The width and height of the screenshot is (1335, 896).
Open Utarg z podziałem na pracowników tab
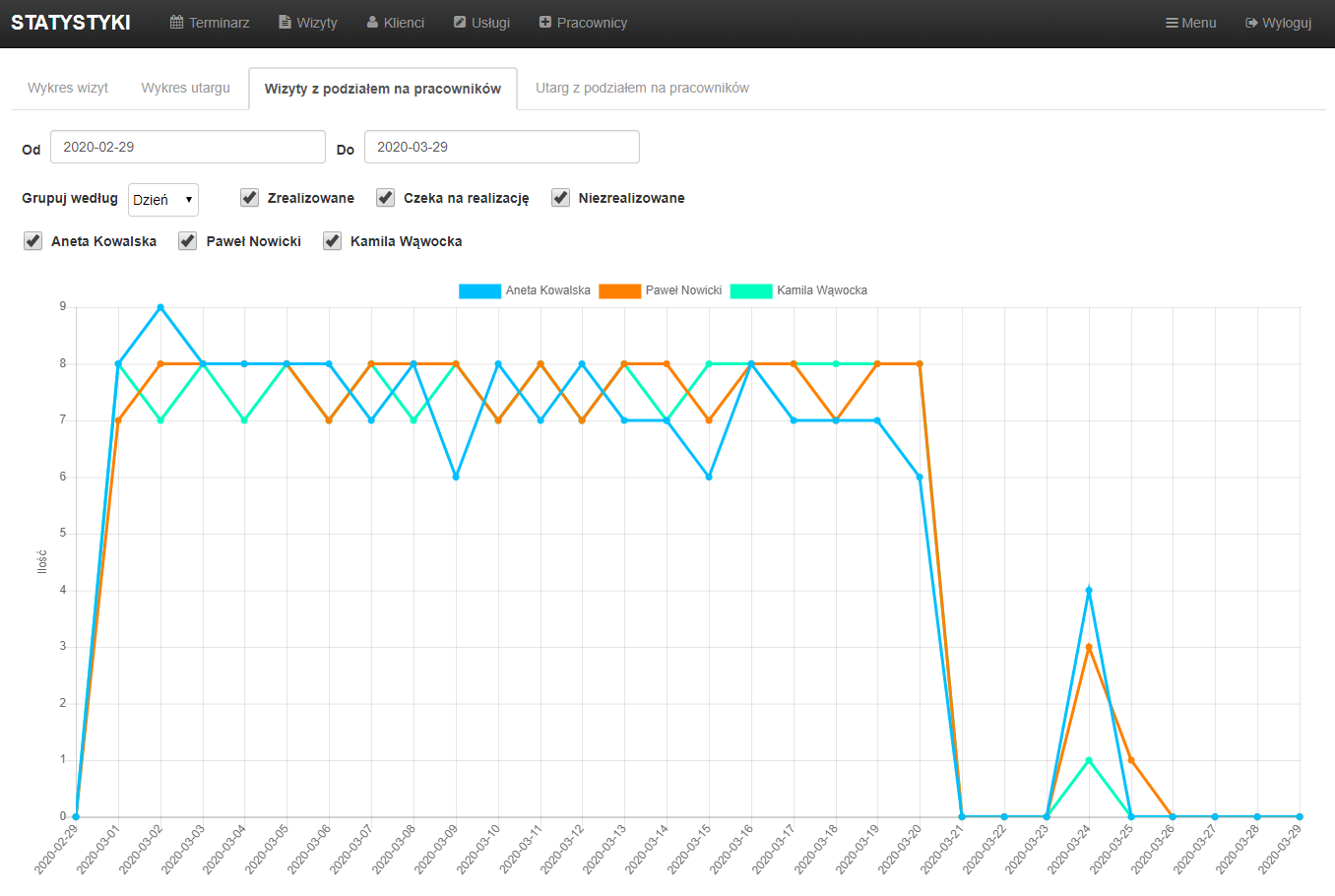[x=642, y=88]
